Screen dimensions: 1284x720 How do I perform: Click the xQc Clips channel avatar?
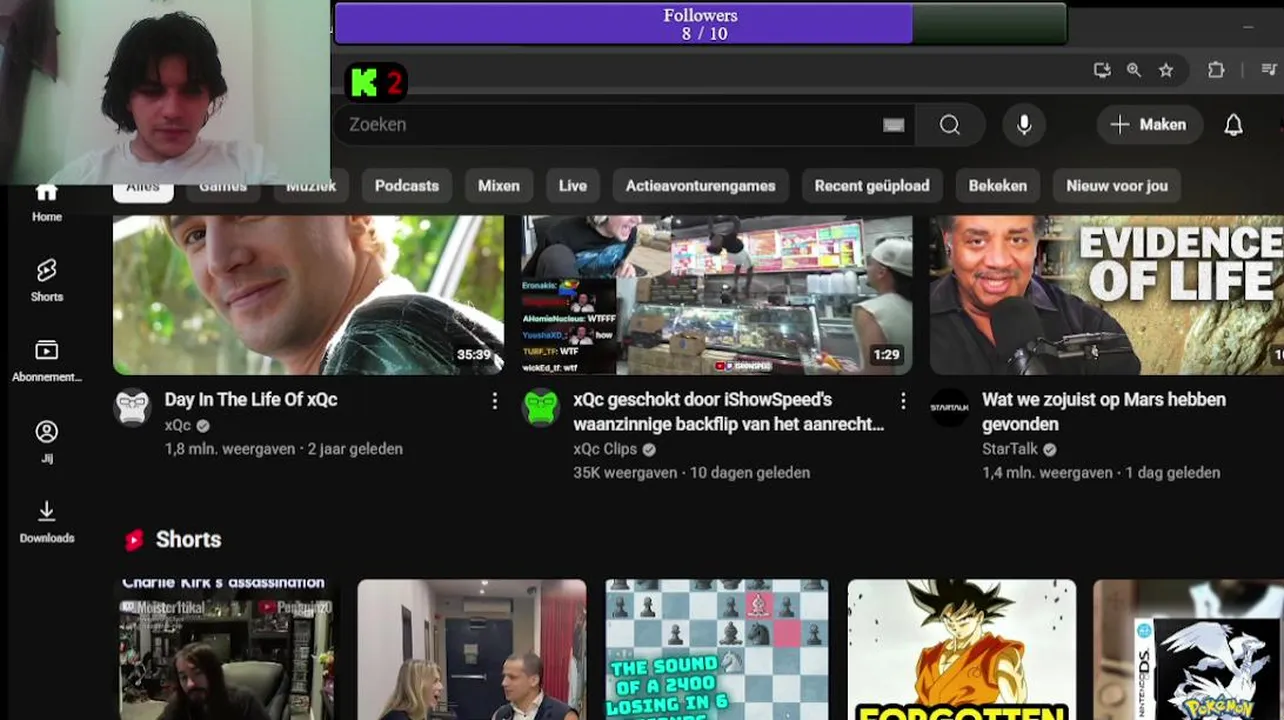point(541,408)
